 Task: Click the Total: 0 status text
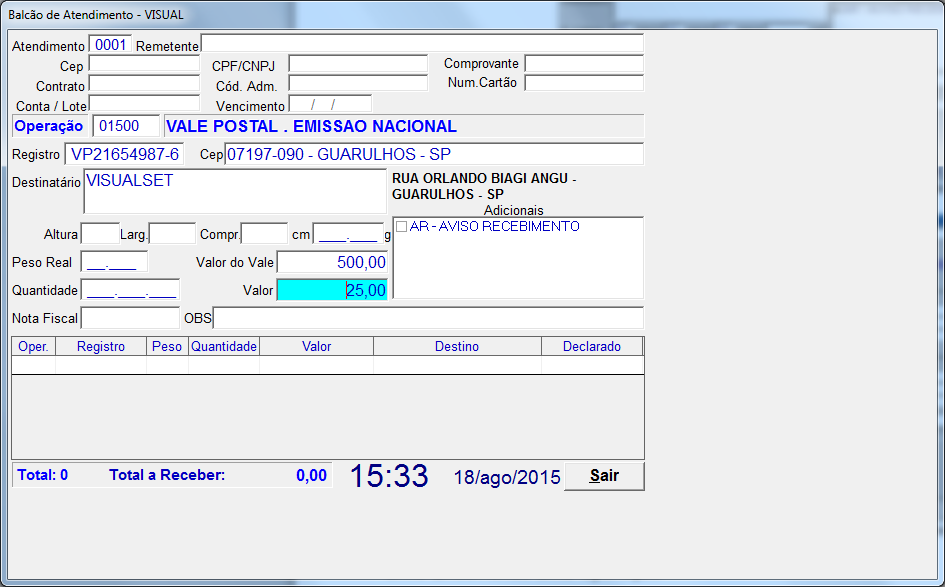point(43,475)
